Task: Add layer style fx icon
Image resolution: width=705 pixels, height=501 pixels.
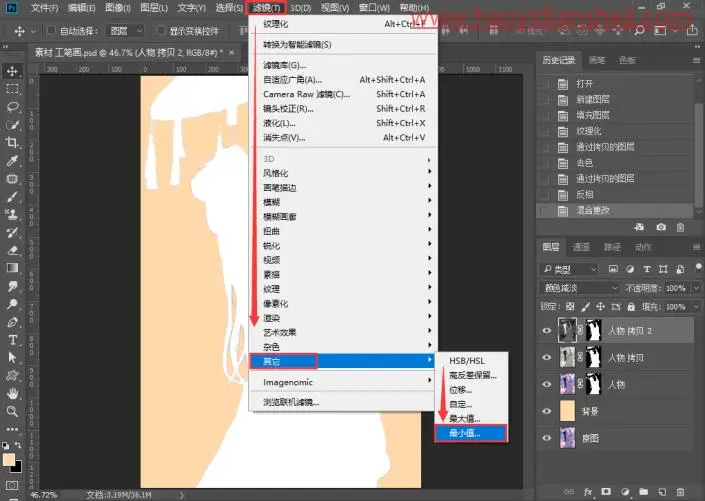Action: [588, 492]
